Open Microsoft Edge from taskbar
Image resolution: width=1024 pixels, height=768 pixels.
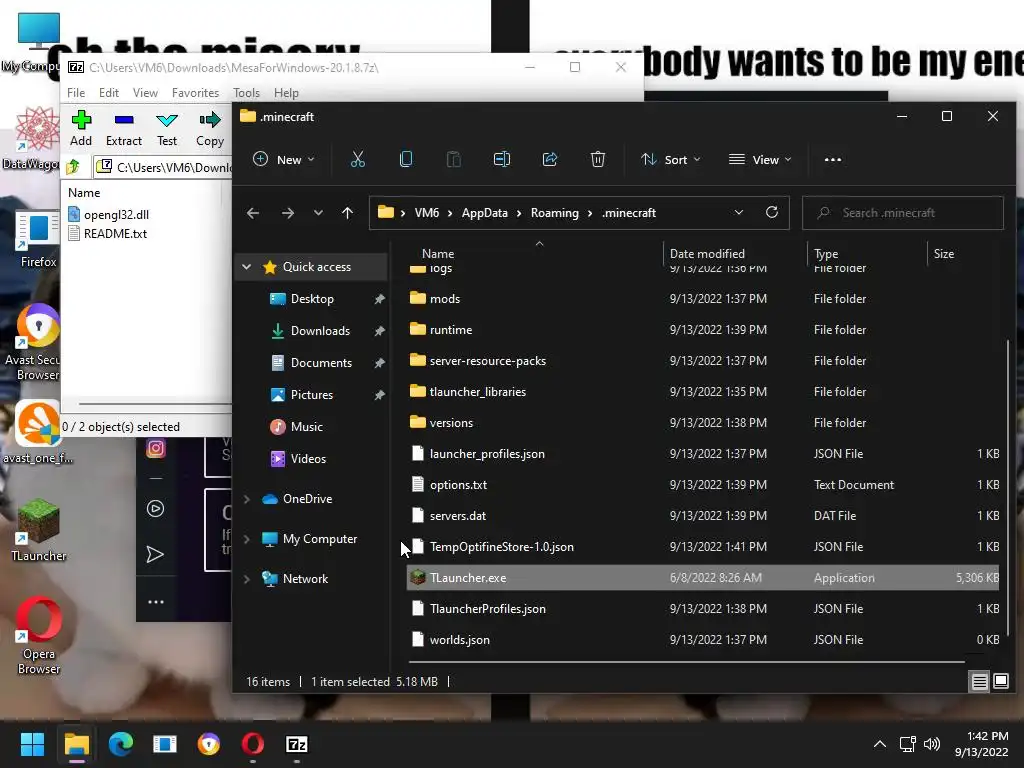pos(121,744)
